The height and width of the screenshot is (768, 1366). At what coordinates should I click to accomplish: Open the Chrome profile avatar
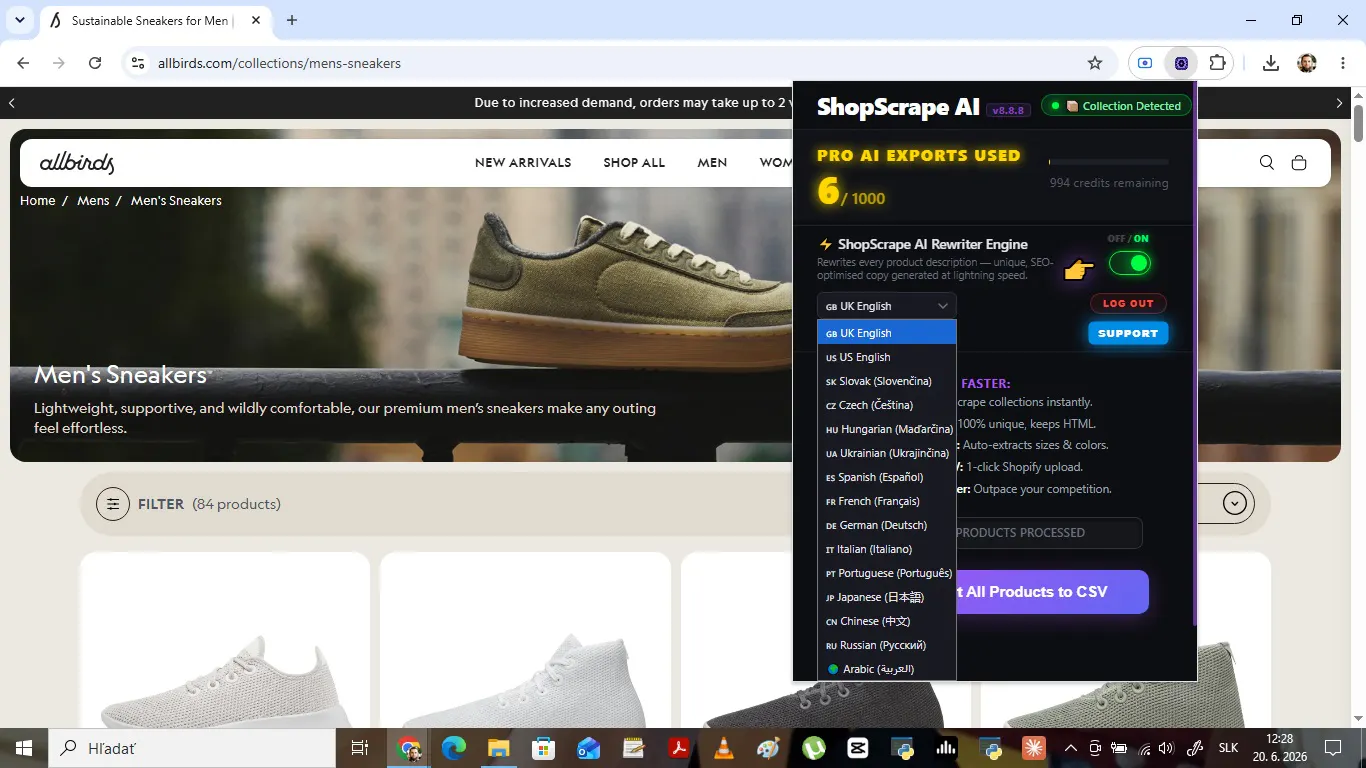[x=1307, y=63]
